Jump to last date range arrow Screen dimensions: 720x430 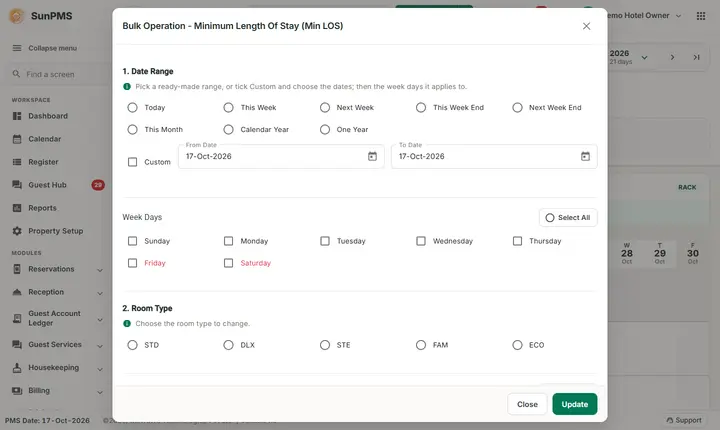(697, 57)
